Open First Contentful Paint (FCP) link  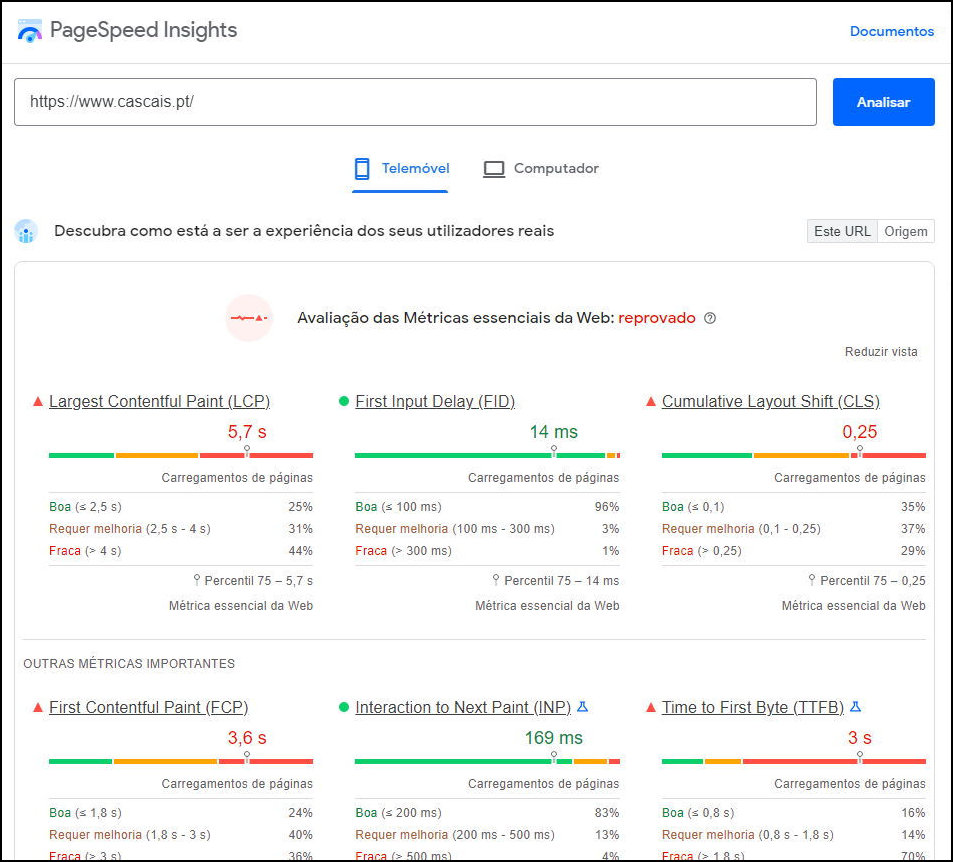click(148, 707)
